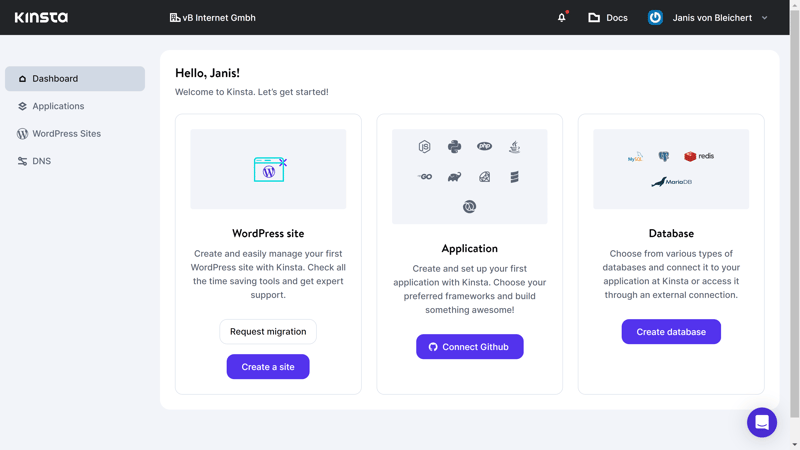Expand the user account dropdown chevron
800x450 pixels.
pyautogui.click(x=764, y=18)
